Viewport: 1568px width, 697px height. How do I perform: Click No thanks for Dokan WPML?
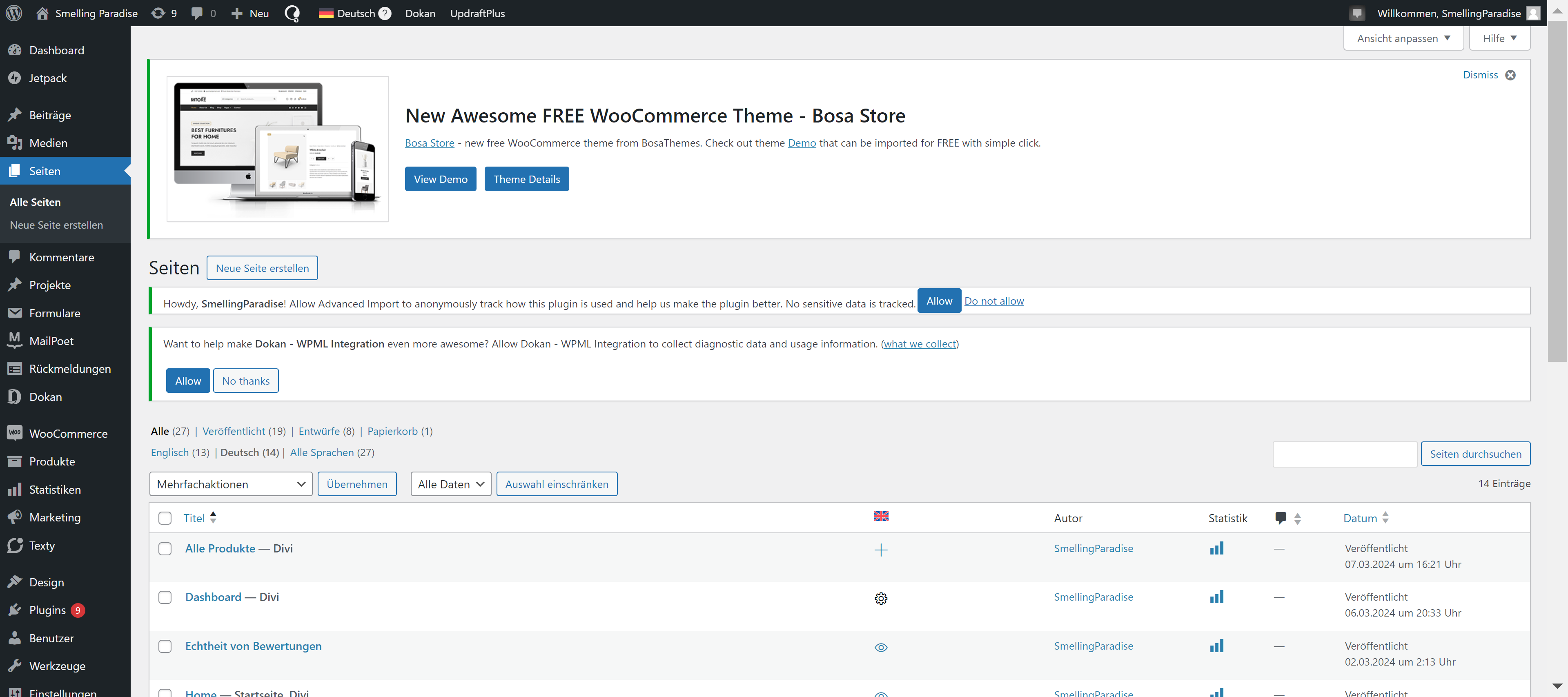246,381
